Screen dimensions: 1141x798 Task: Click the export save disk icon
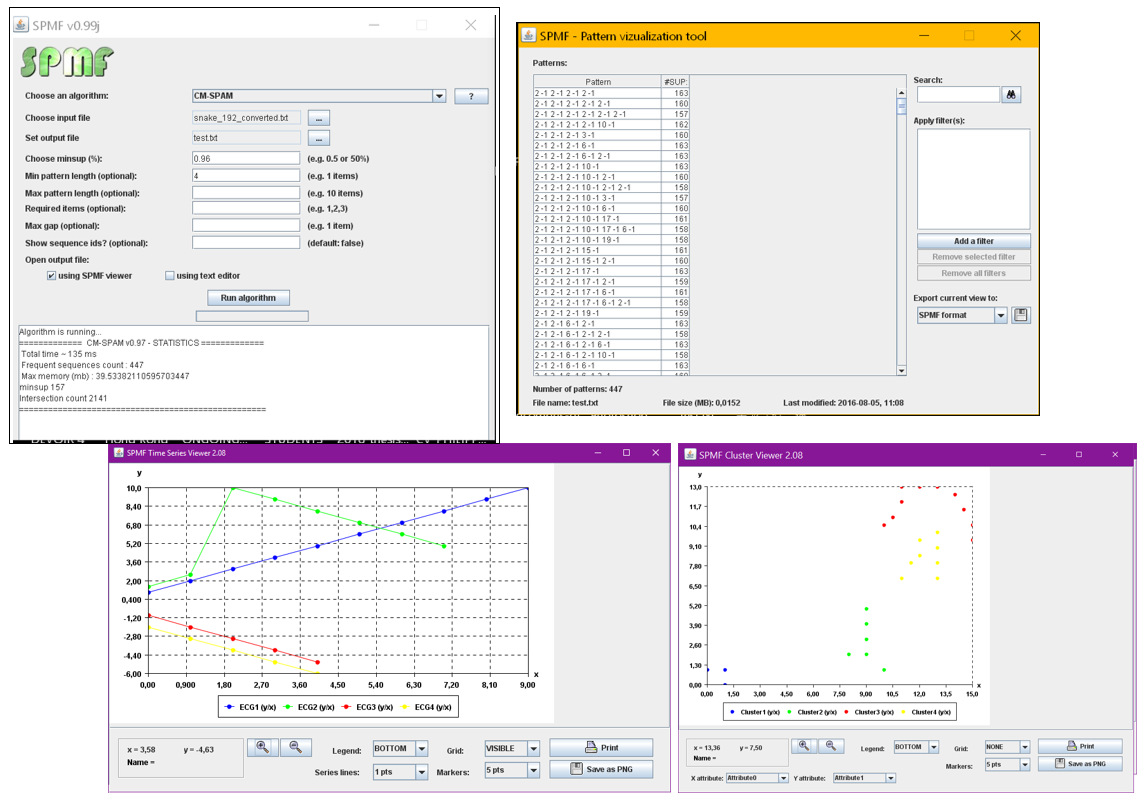click(x=1021, y=315)
